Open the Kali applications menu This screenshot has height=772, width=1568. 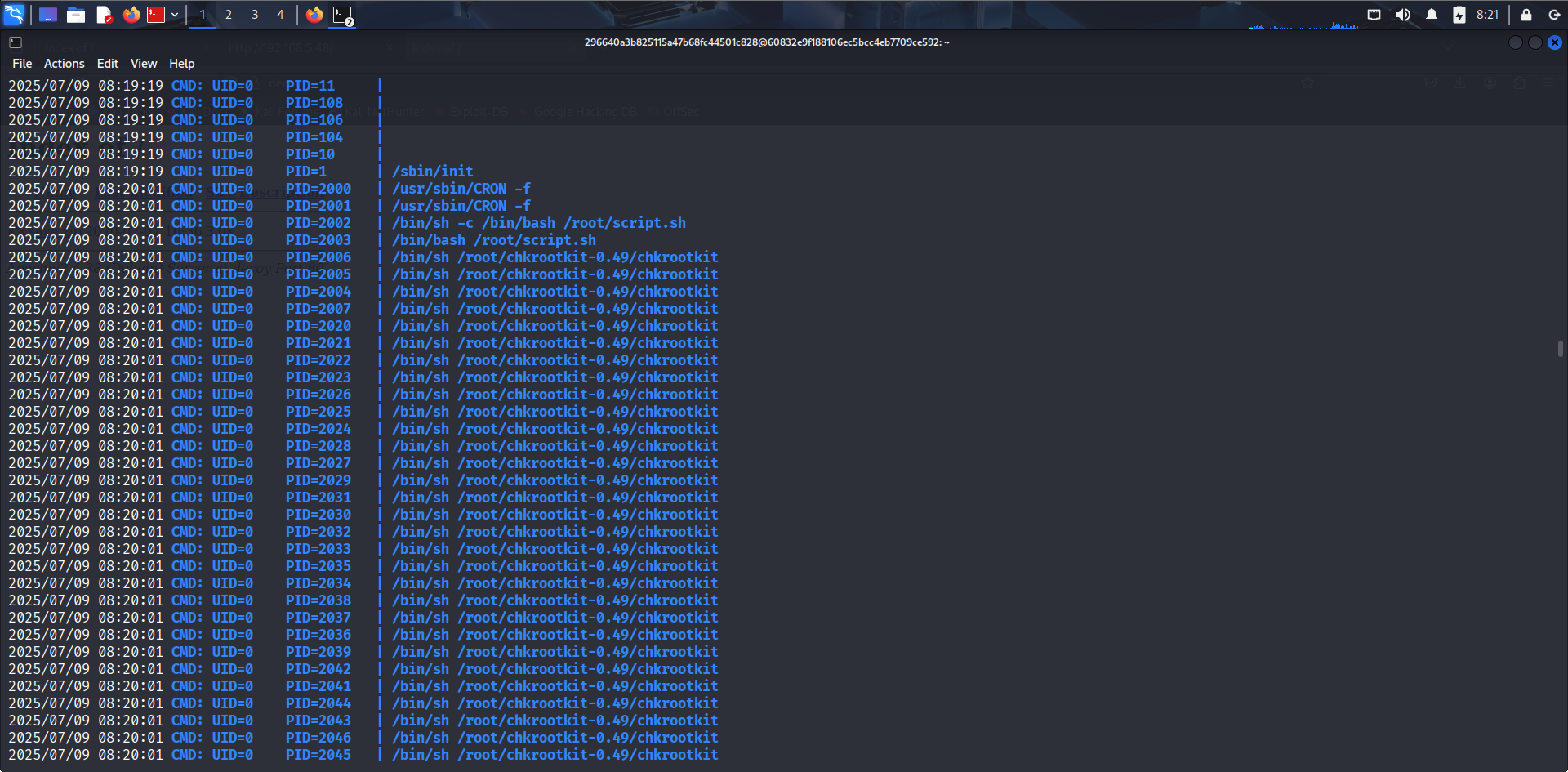(x=15, y=14)
